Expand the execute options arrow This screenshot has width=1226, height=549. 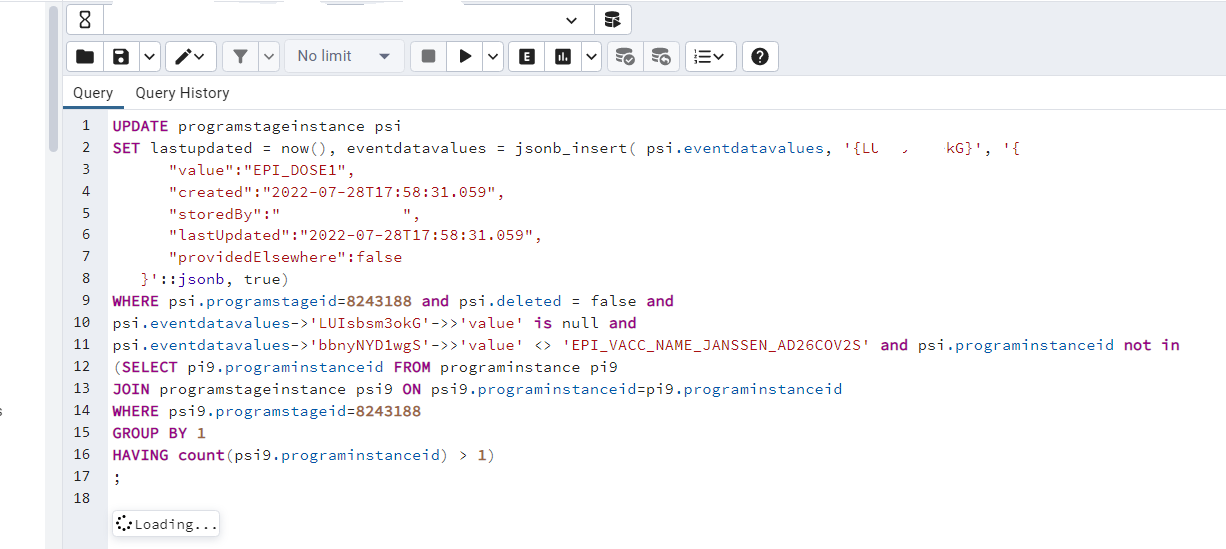[x=492, y=57]
